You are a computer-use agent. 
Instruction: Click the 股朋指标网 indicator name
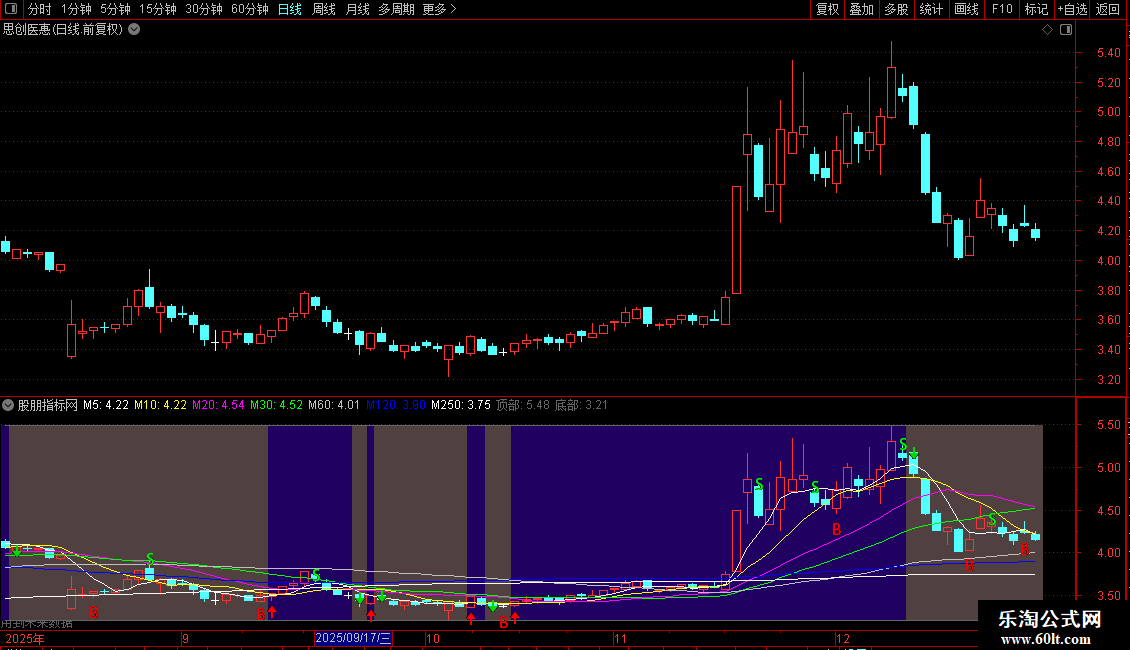(48, 405)
